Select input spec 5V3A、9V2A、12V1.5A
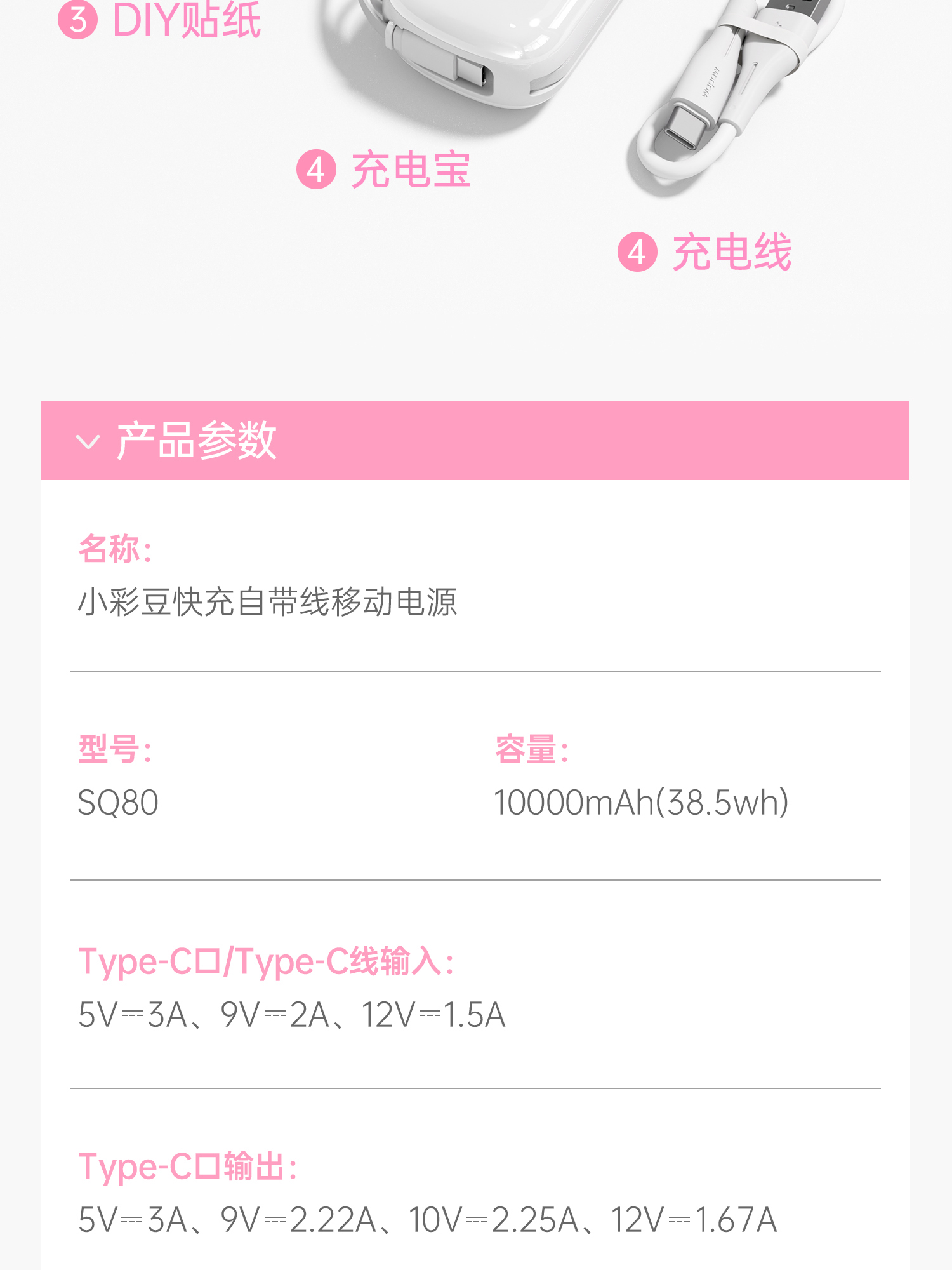 [x=292, y=1015]
